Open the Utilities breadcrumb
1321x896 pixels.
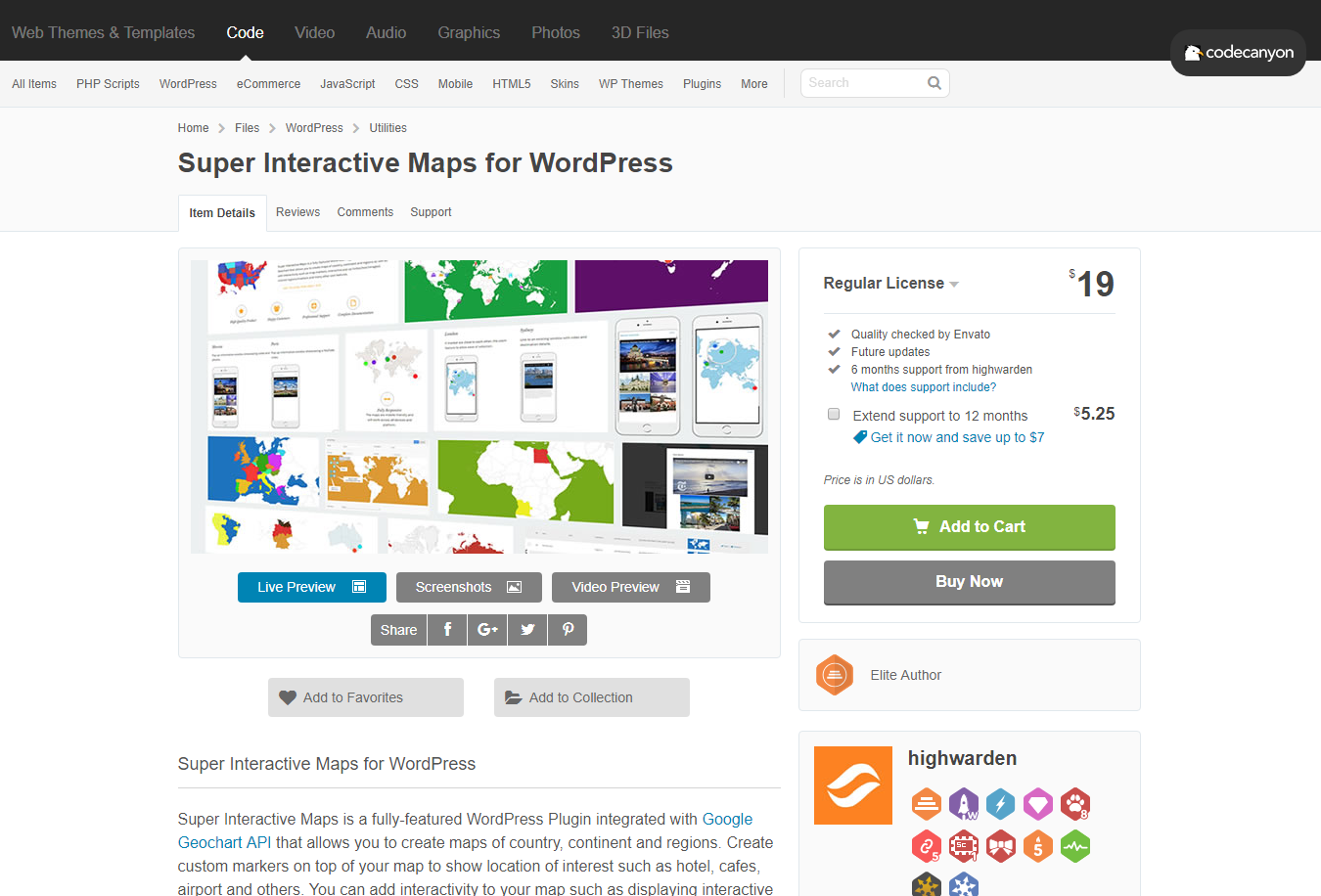387,128
